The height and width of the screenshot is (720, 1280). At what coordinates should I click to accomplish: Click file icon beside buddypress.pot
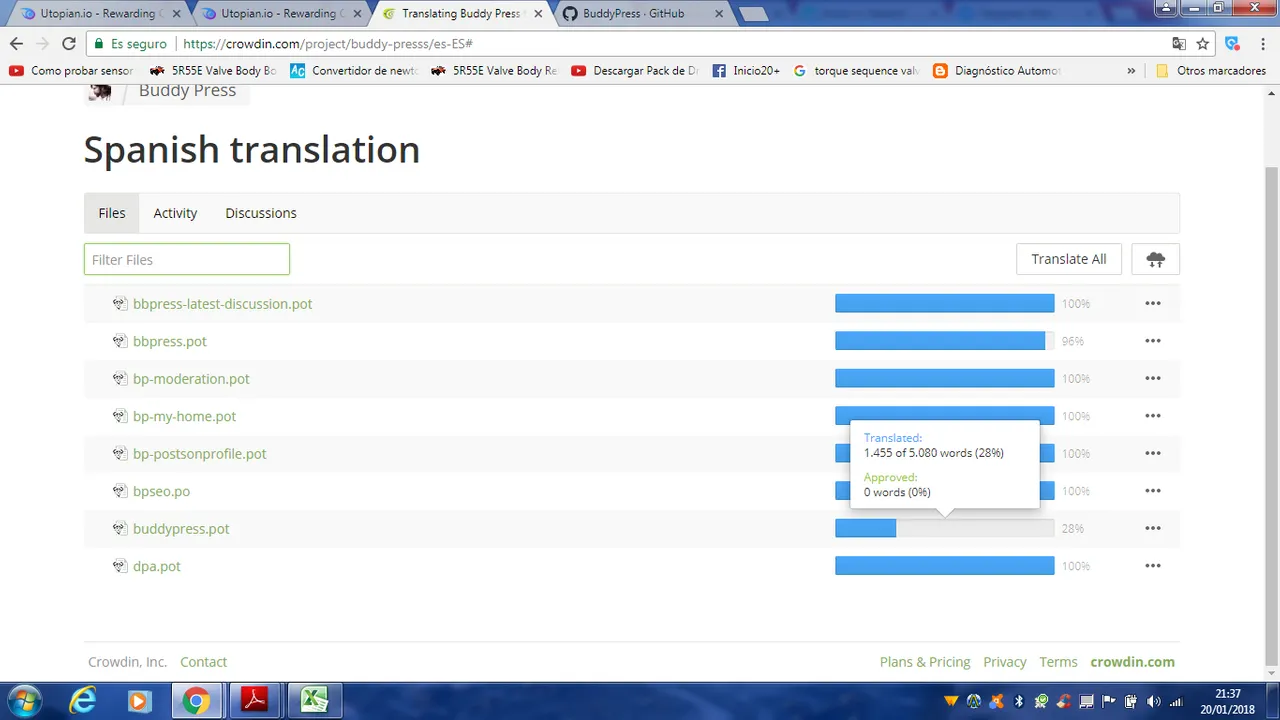tap(120, 529)
